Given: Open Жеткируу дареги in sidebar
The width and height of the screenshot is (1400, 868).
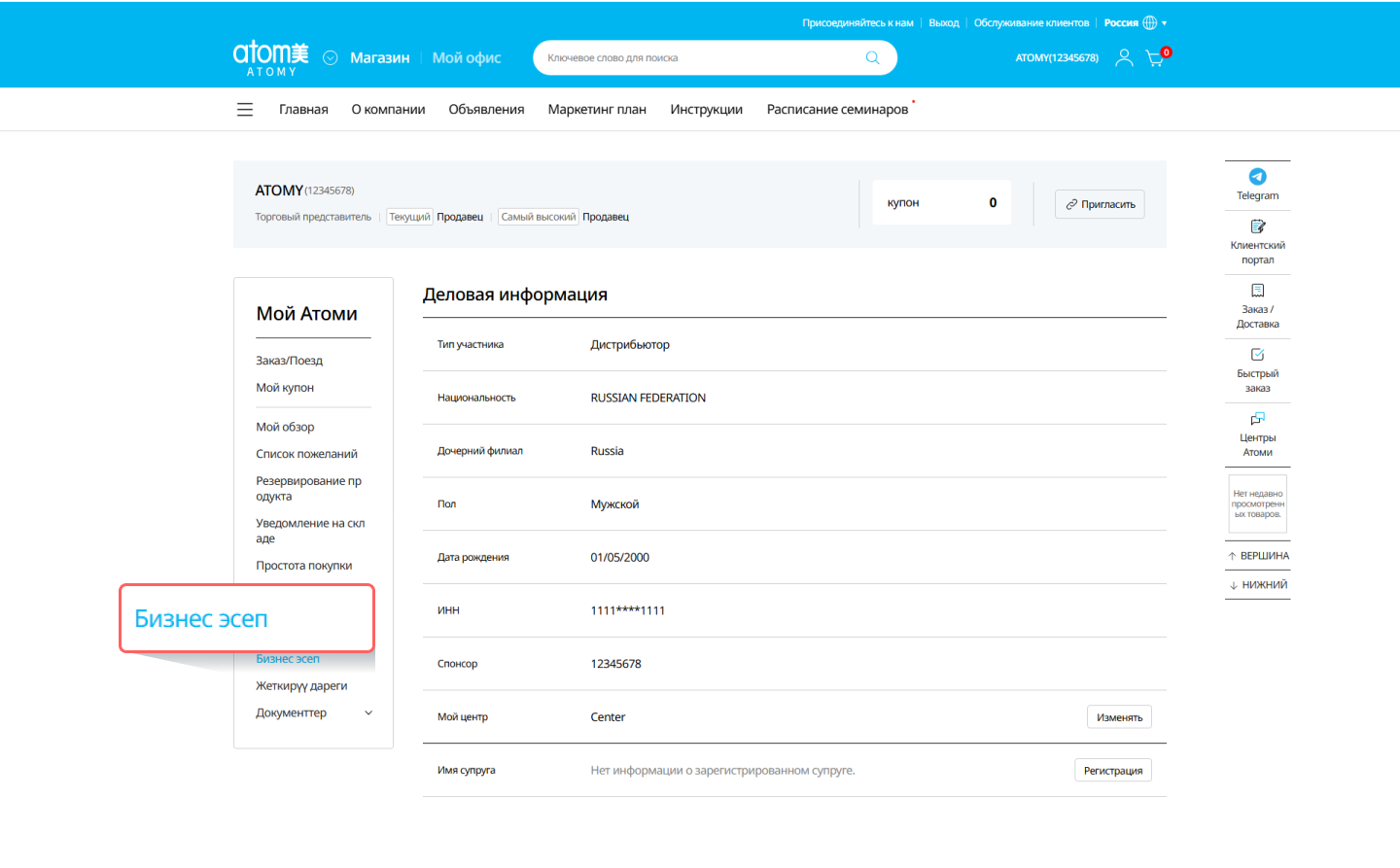Looking at the screenshot, I should coord(301,686).
